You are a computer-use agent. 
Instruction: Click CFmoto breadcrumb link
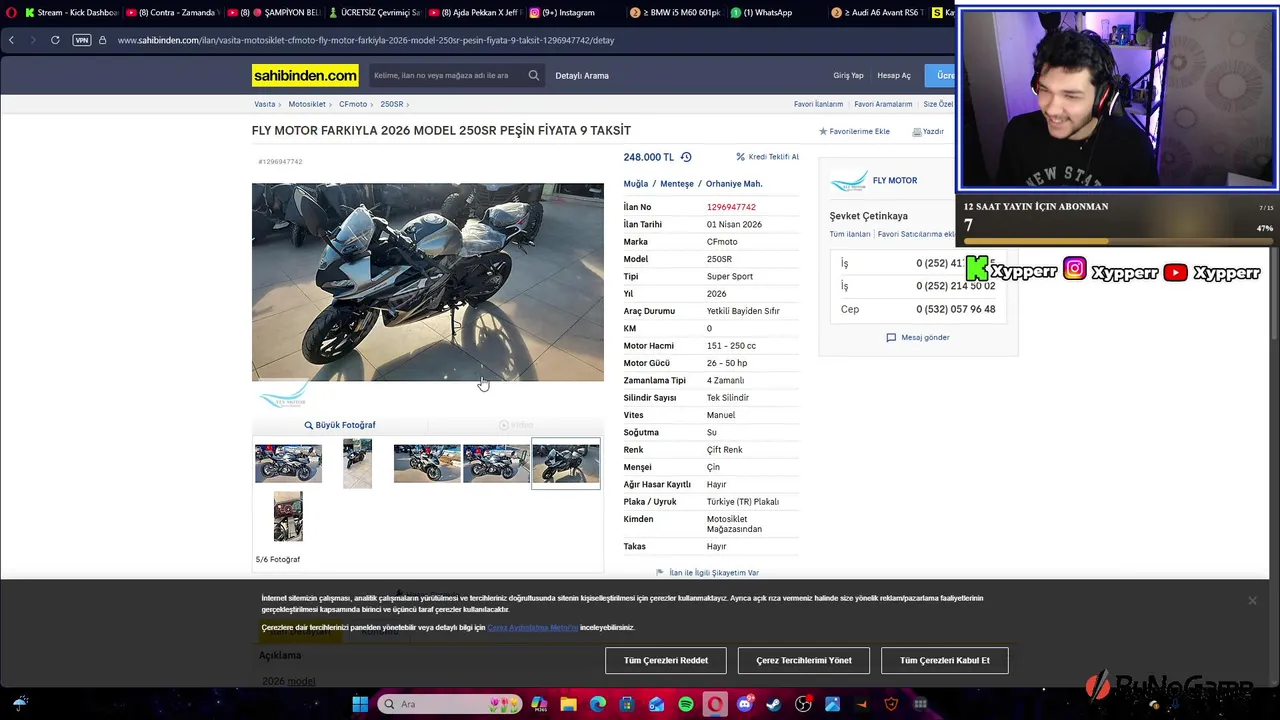(353, 104)
